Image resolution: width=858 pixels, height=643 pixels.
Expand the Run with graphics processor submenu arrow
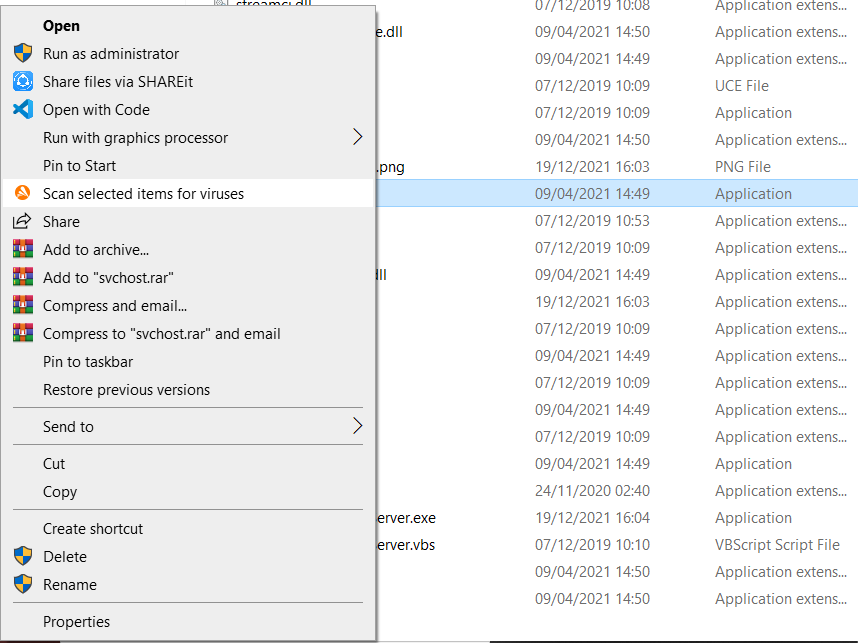358,138
